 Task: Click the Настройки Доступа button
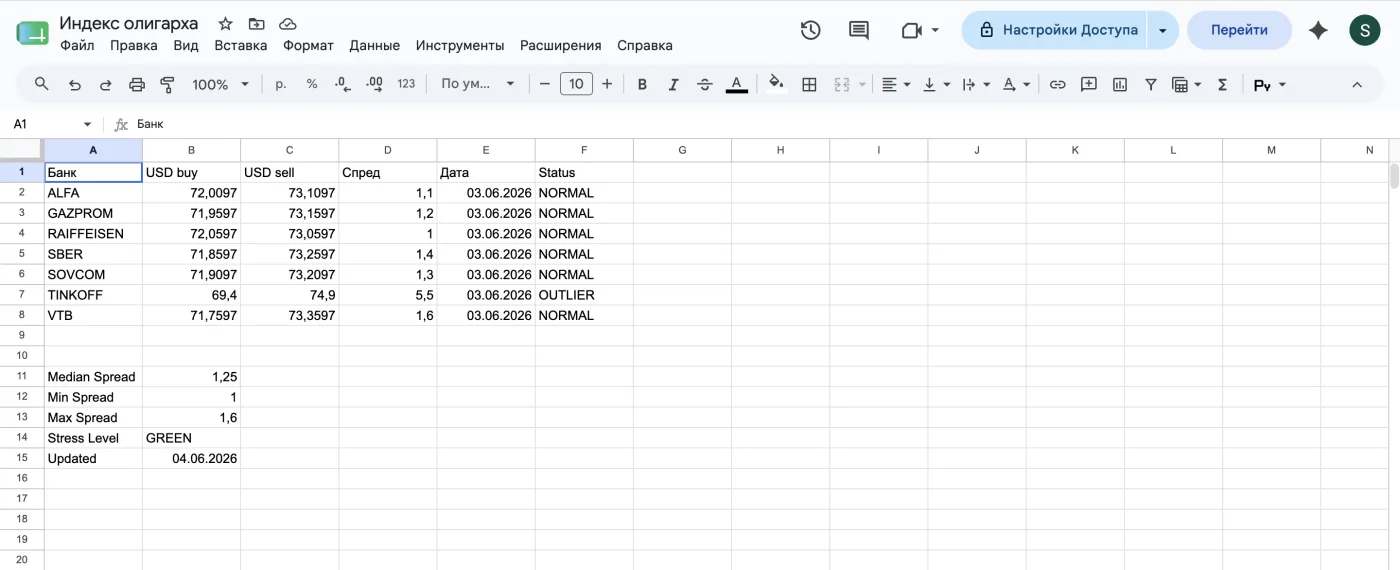point(1056,30)
